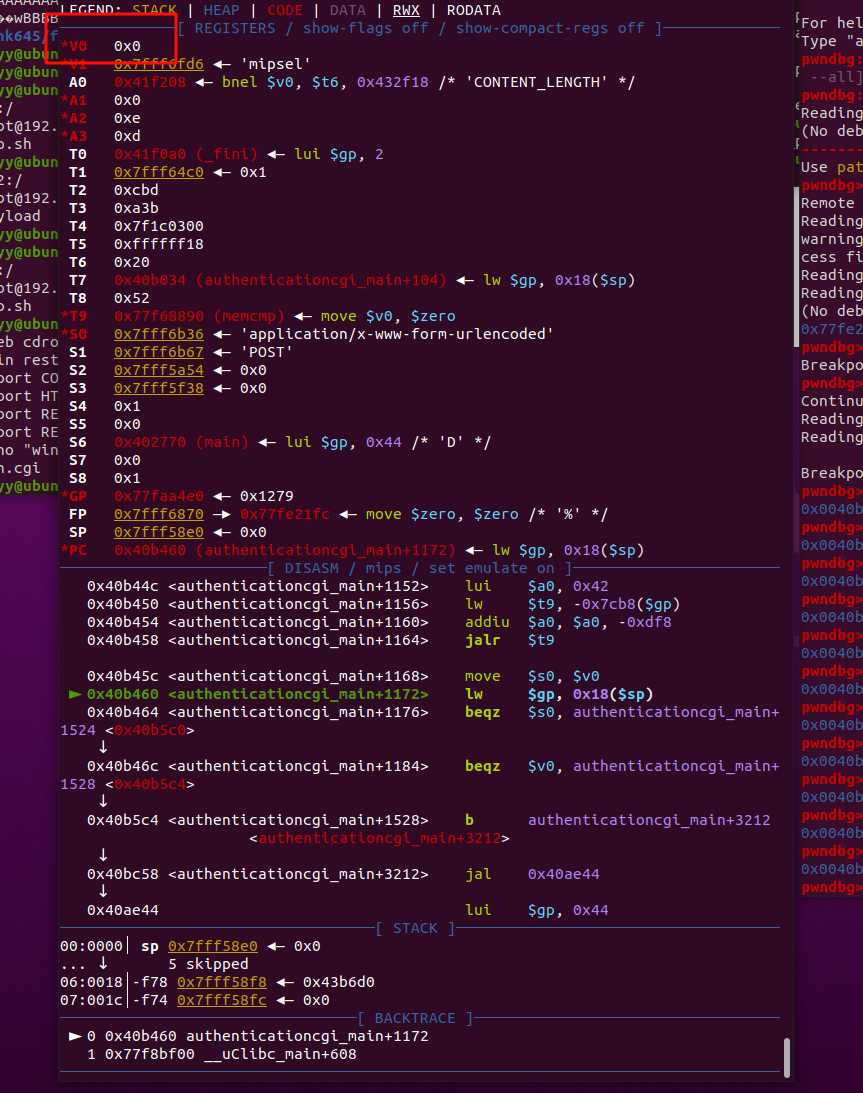
Task: Click the '5 skipped' stack line
Action: pos(208,965)
